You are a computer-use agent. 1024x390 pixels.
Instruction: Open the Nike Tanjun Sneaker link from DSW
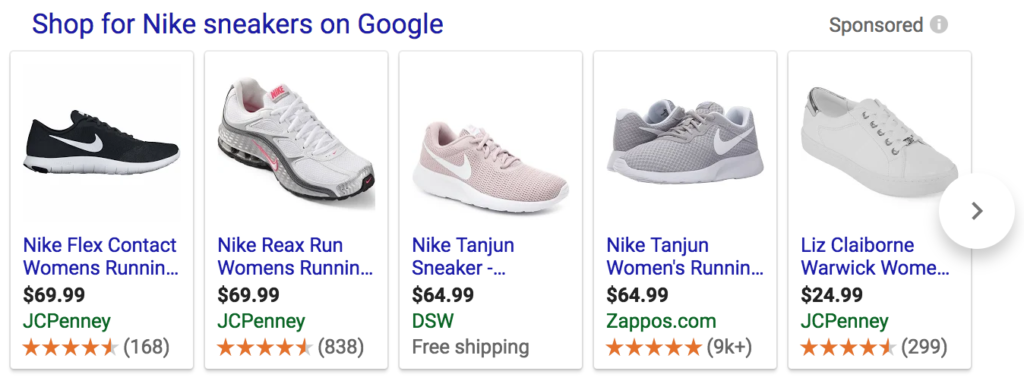[463, 257]
